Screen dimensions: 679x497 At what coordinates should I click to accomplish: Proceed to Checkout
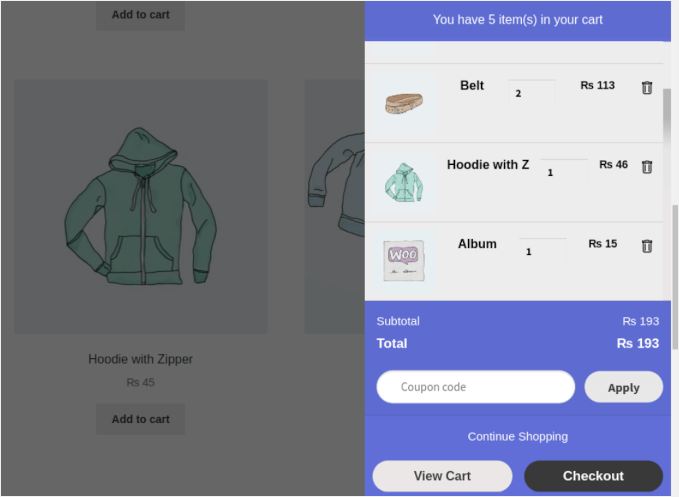point(593,476)
